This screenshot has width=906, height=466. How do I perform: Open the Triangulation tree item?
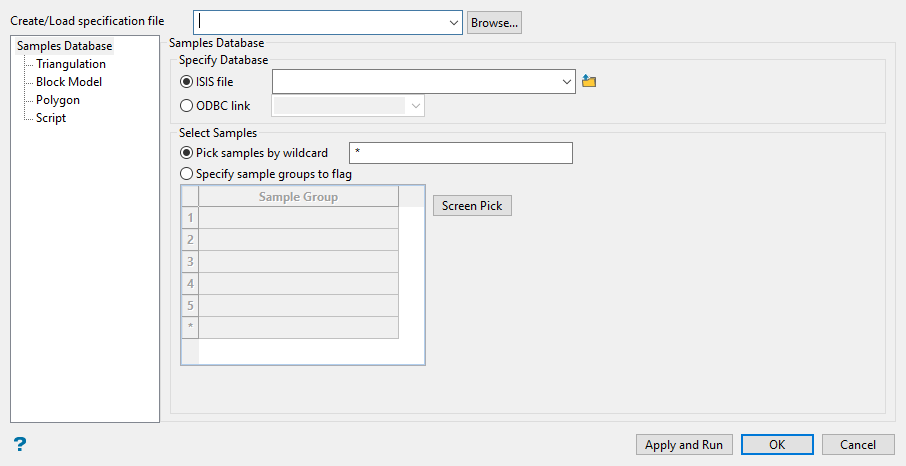click(70, 64)
